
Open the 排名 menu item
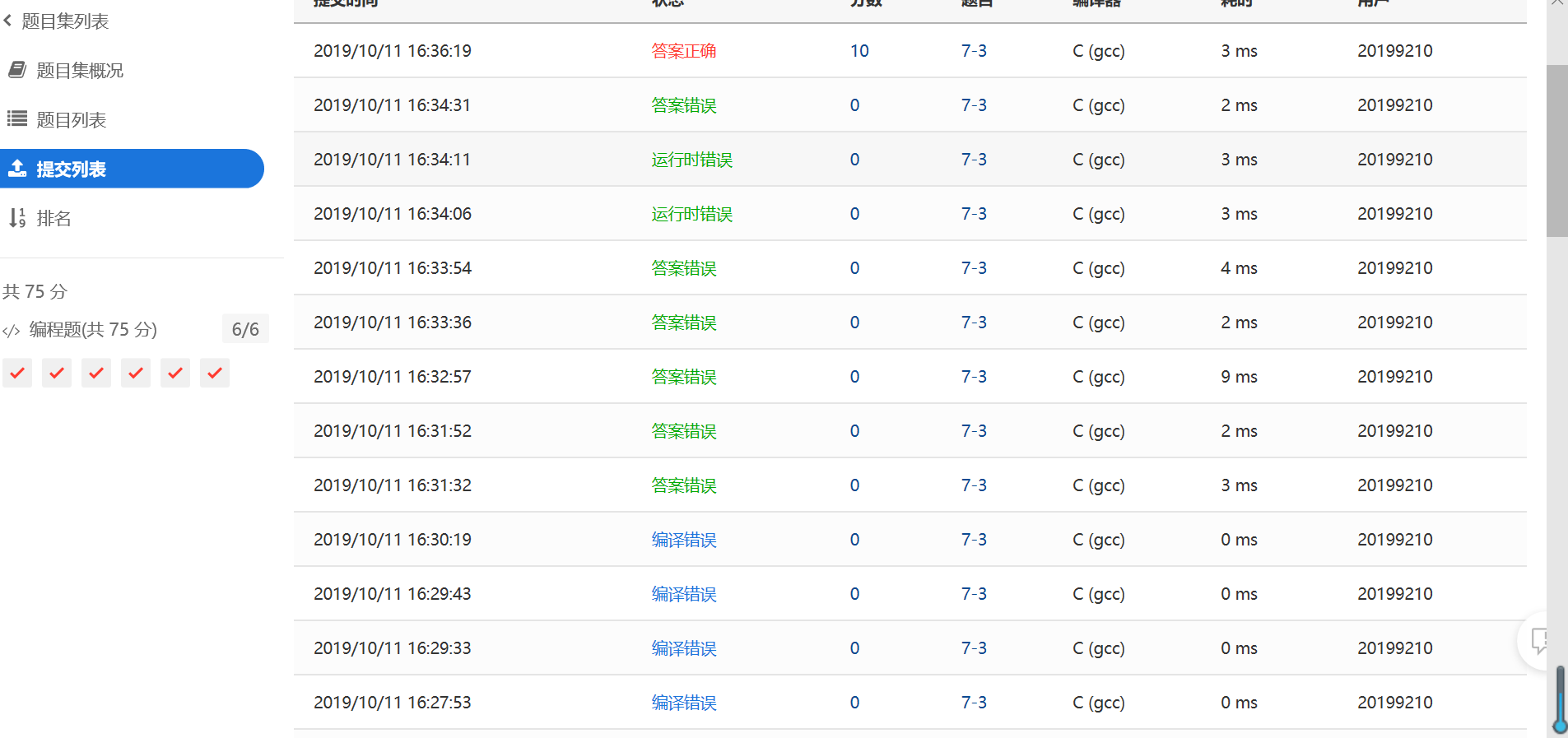click(x=54, y=219)
